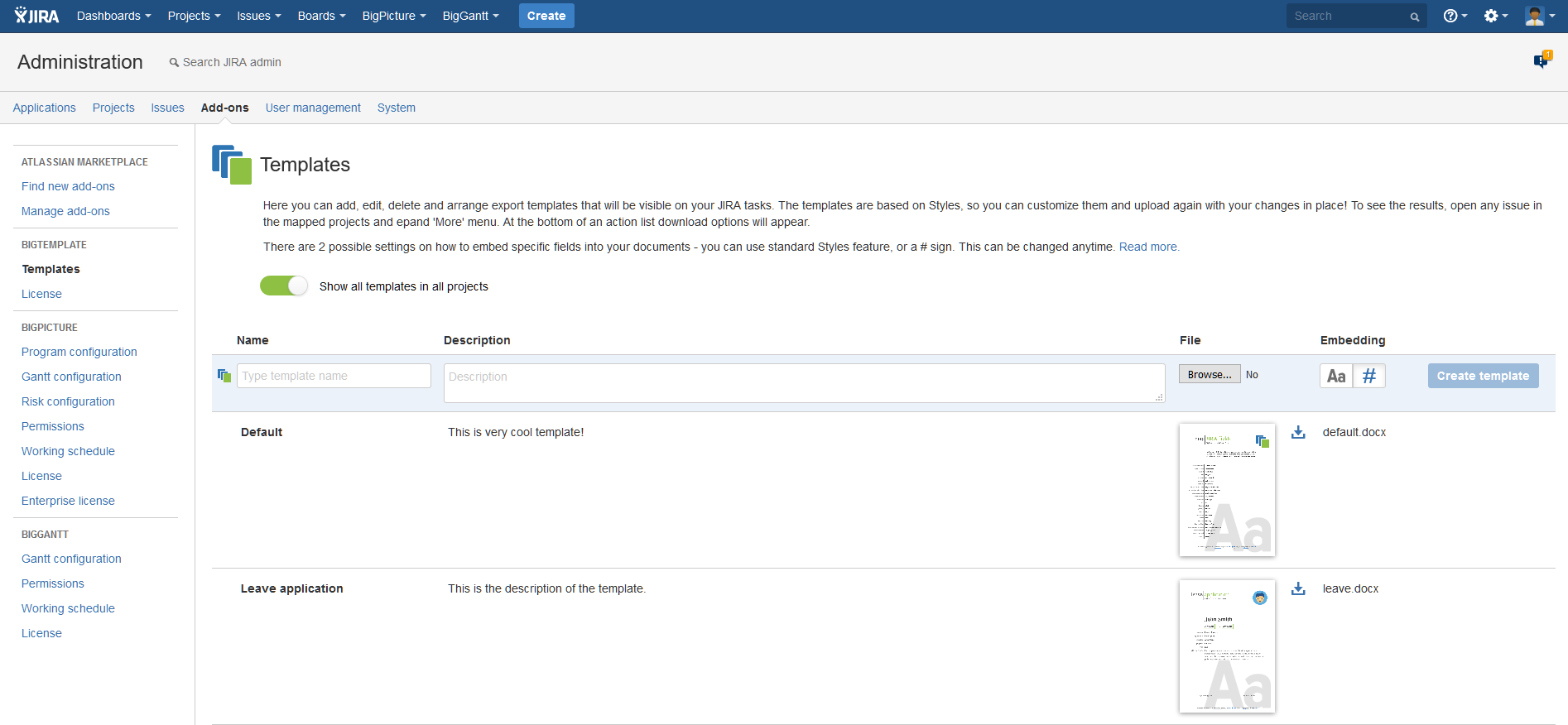Image resolution: width=1568 pixels, height=725 pixels.
Task: Switch to the Issues admin tab
Action: (x=167, y=108)
